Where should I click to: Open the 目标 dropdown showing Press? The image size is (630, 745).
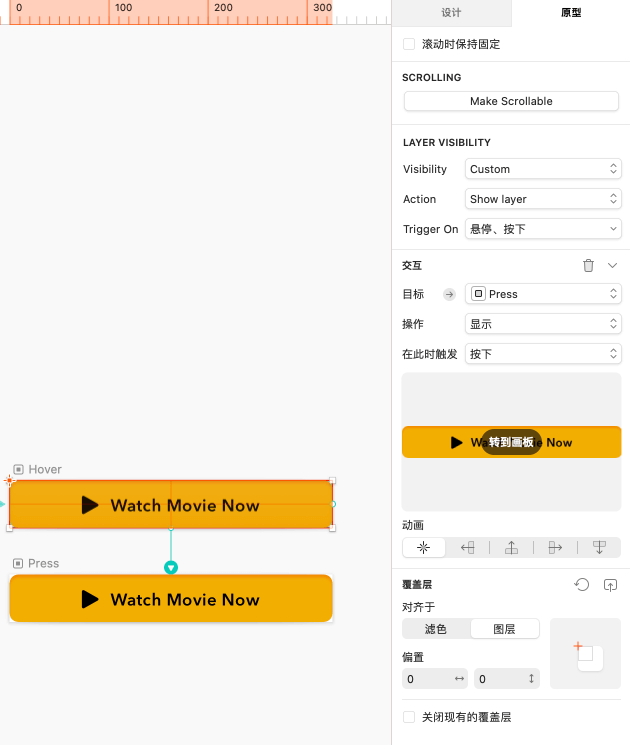pos(543,294)
